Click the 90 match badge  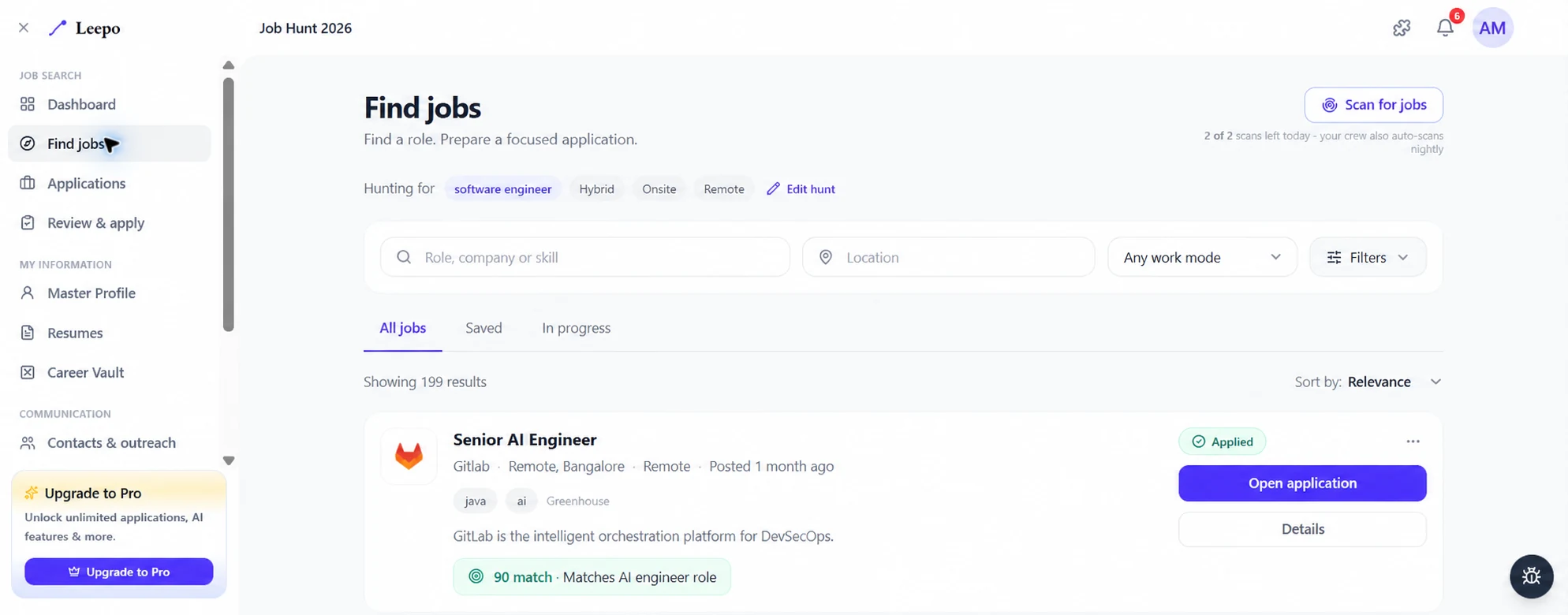(x=592, y=577)
